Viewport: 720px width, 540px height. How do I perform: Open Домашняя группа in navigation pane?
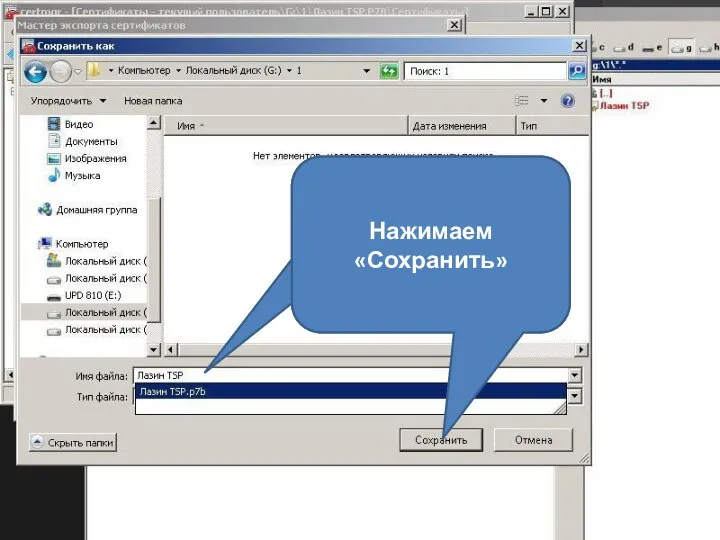point(96,210)
